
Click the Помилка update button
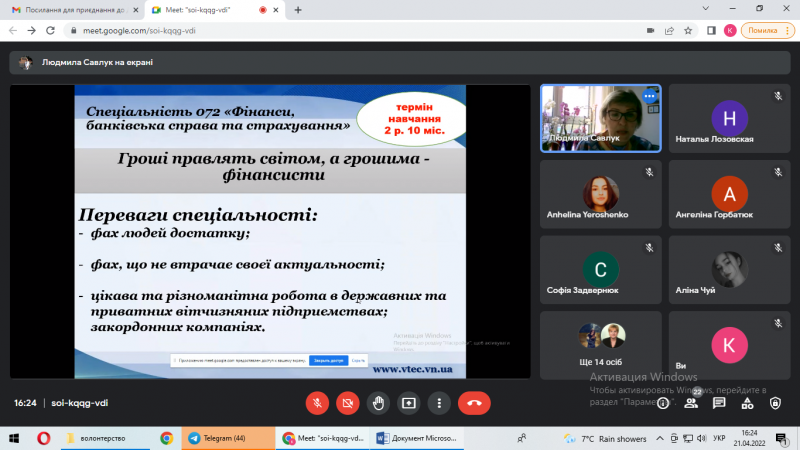tap(768, 31)
